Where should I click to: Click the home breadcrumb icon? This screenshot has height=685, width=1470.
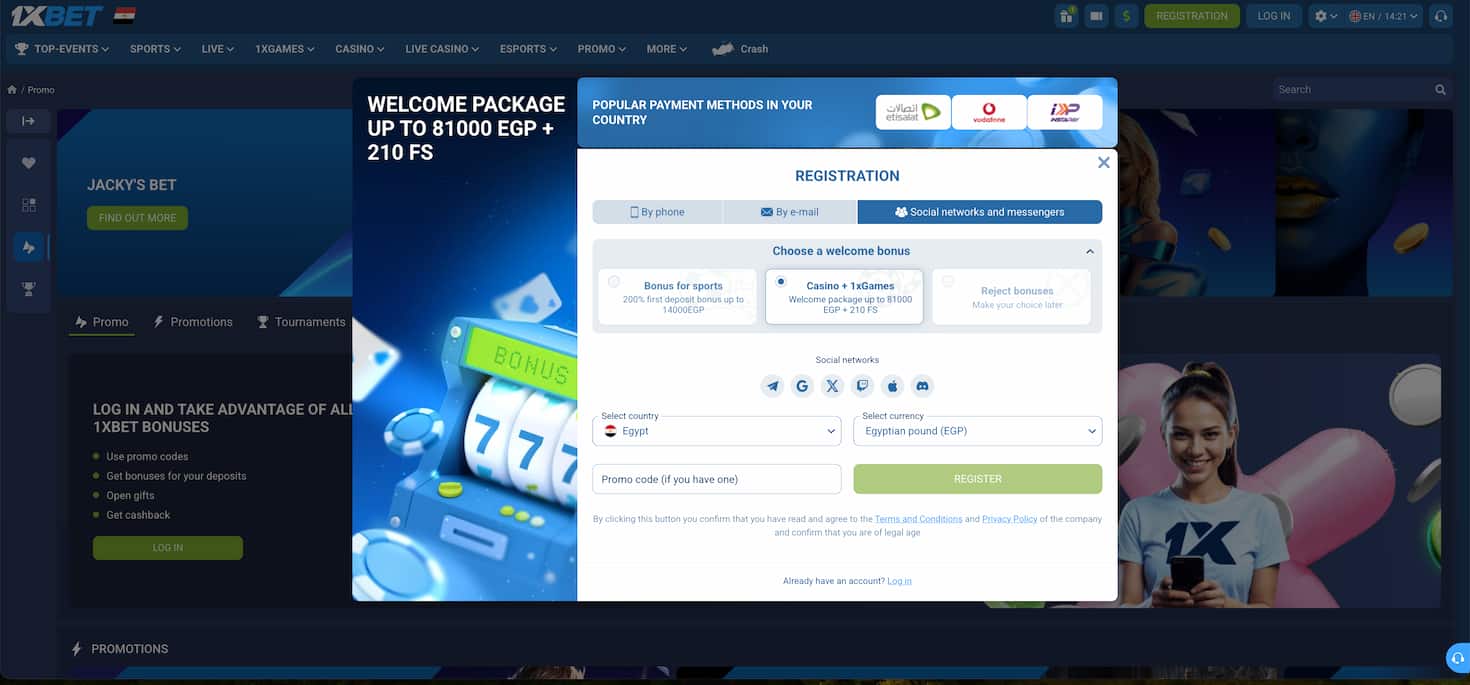click(12, 90)
